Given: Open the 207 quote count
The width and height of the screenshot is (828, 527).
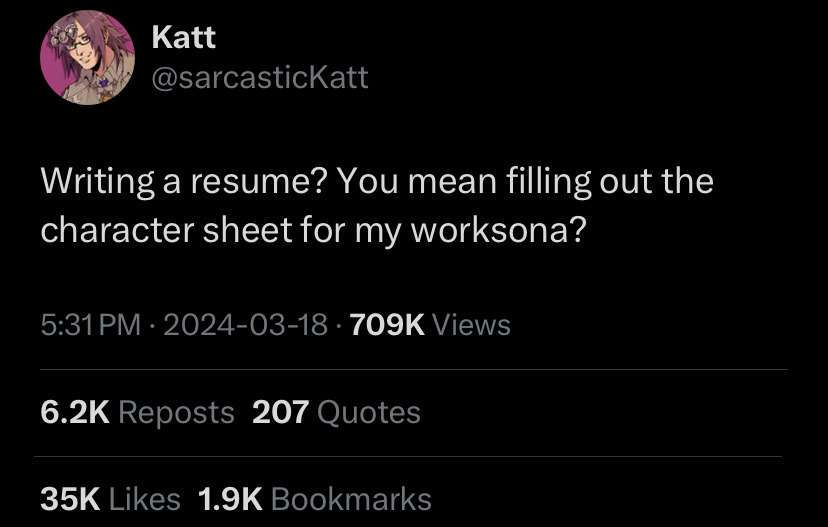Looking at the screenshot, I should [x=280, y=412].
